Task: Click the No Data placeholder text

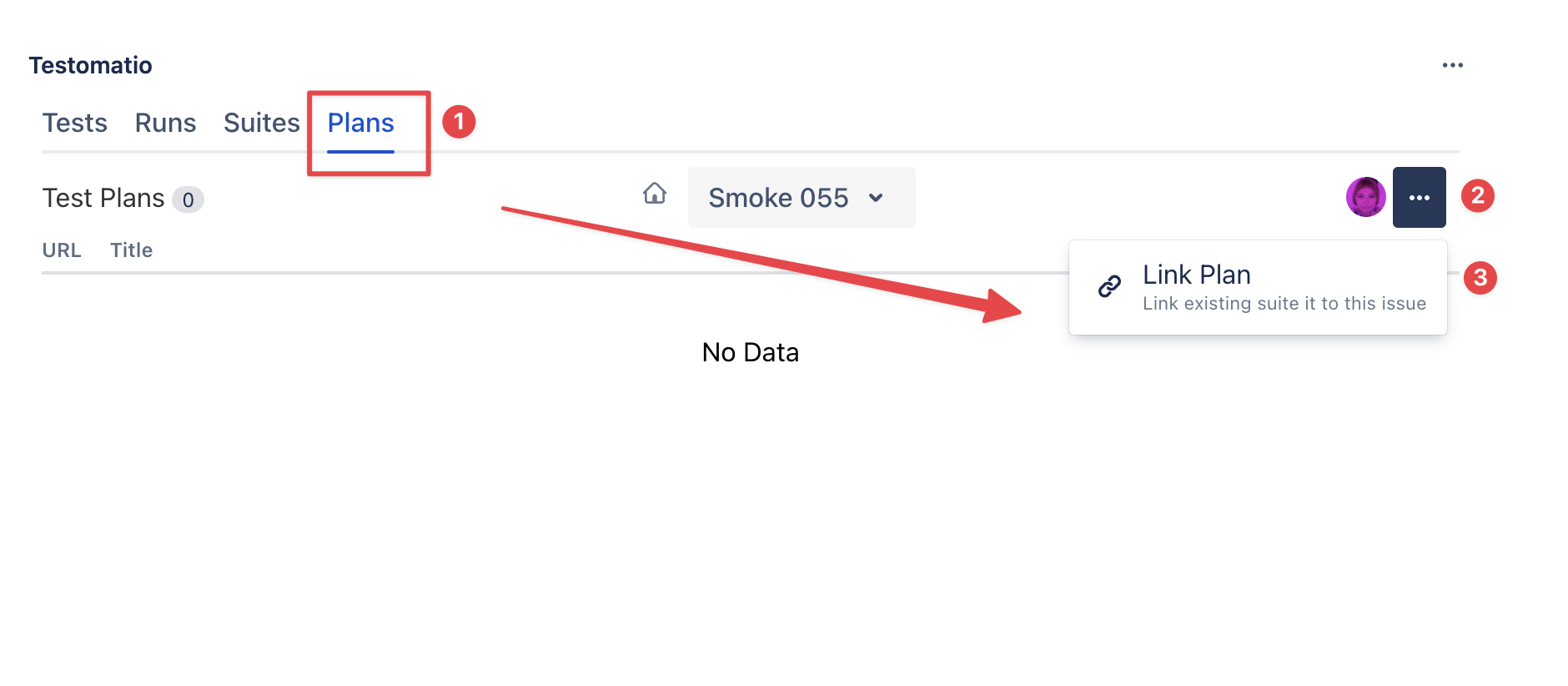Action: tap(750, 352)
